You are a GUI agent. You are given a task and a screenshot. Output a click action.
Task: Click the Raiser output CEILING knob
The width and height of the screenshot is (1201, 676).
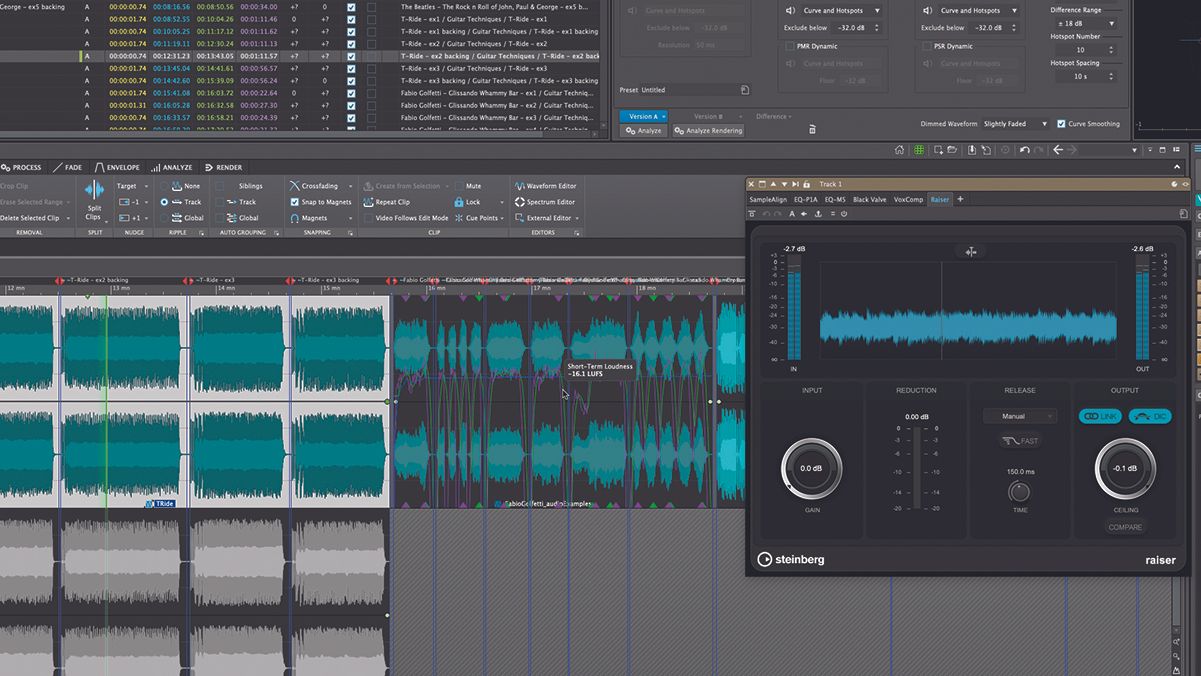click(x=1125, y=468)
